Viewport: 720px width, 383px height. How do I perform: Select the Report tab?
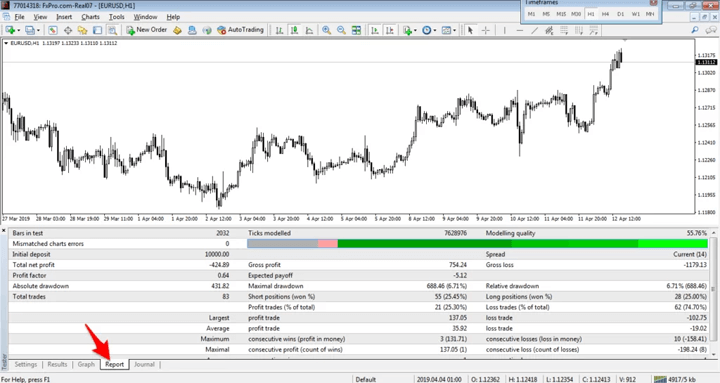(x=114, y=364)
